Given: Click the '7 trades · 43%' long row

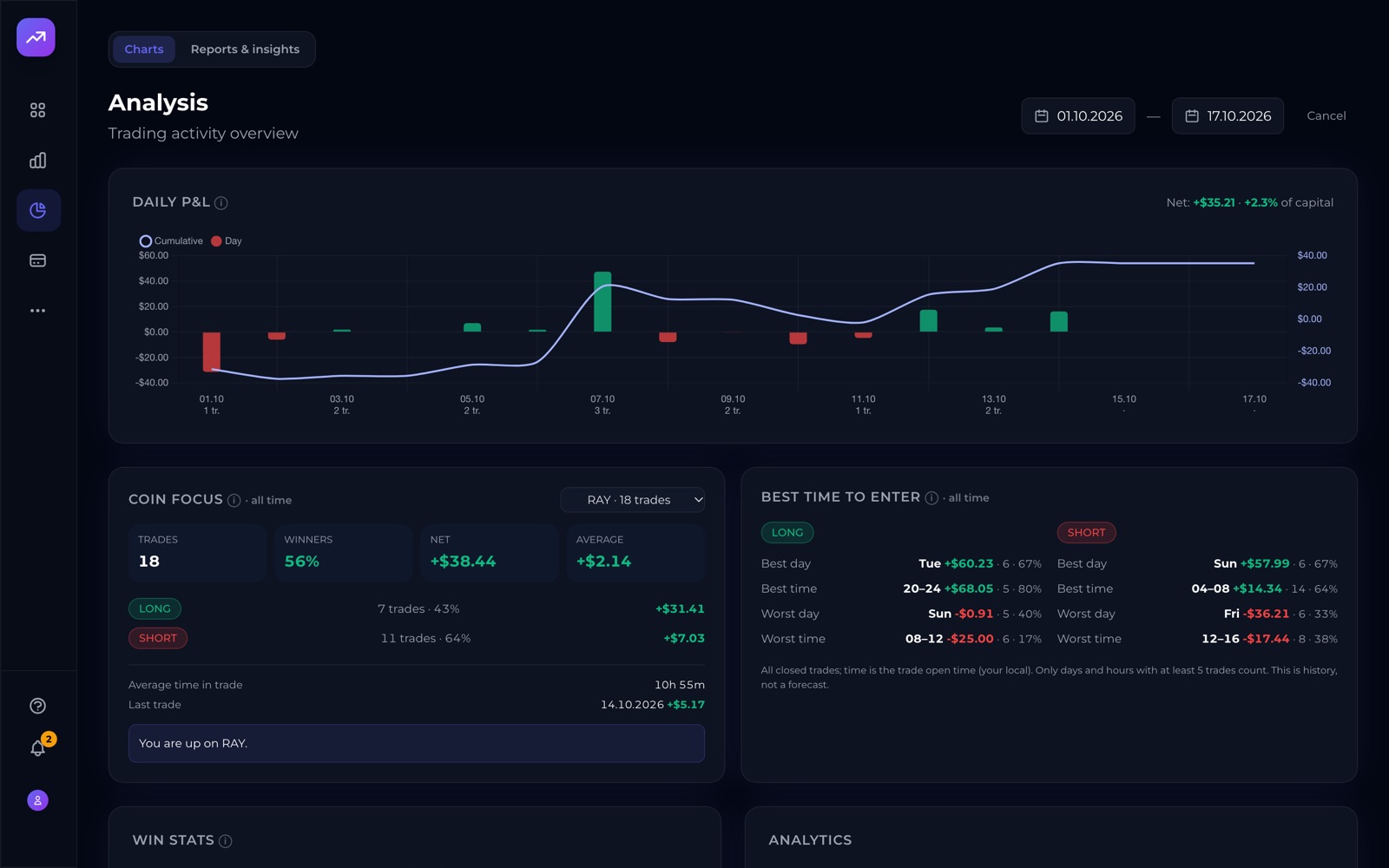Looking at the screenshot, I should [x=418, y=609].
